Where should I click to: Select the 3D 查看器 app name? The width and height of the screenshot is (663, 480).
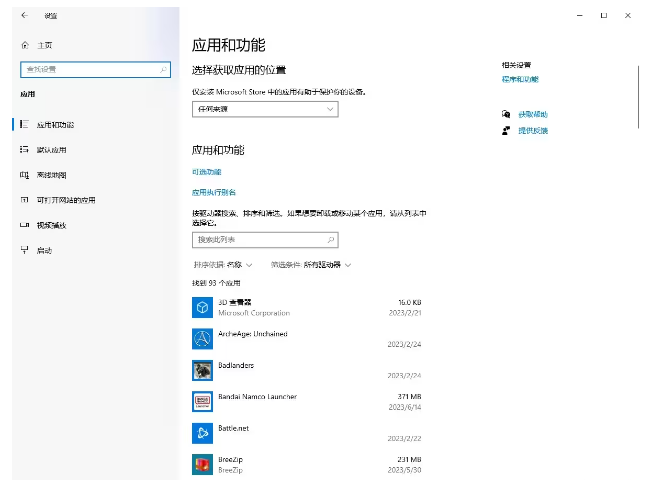point(235,302)
